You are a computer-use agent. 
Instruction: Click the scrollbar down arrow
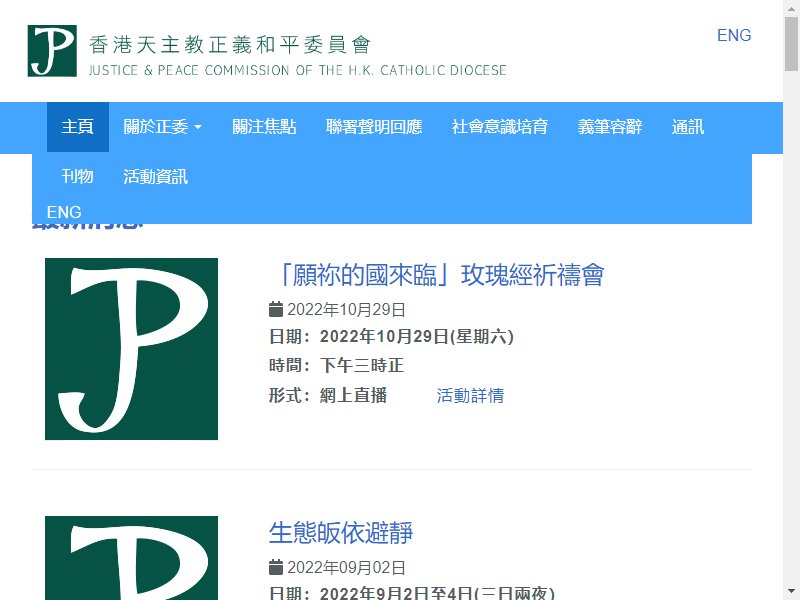pyautogui.click(x=791, y=592)
